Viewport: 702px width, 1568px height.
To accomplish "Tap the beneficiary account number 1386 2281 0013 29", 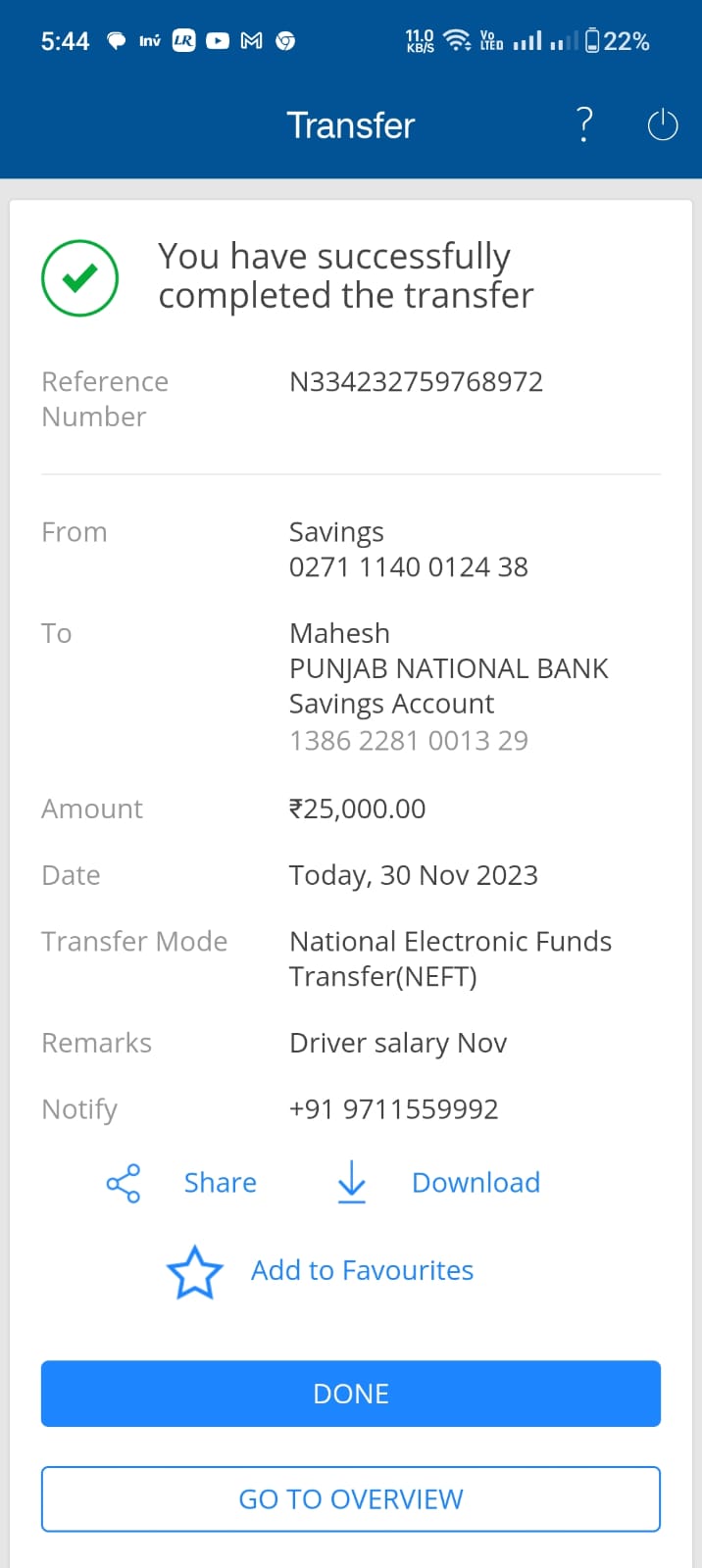I will point(408,741).
